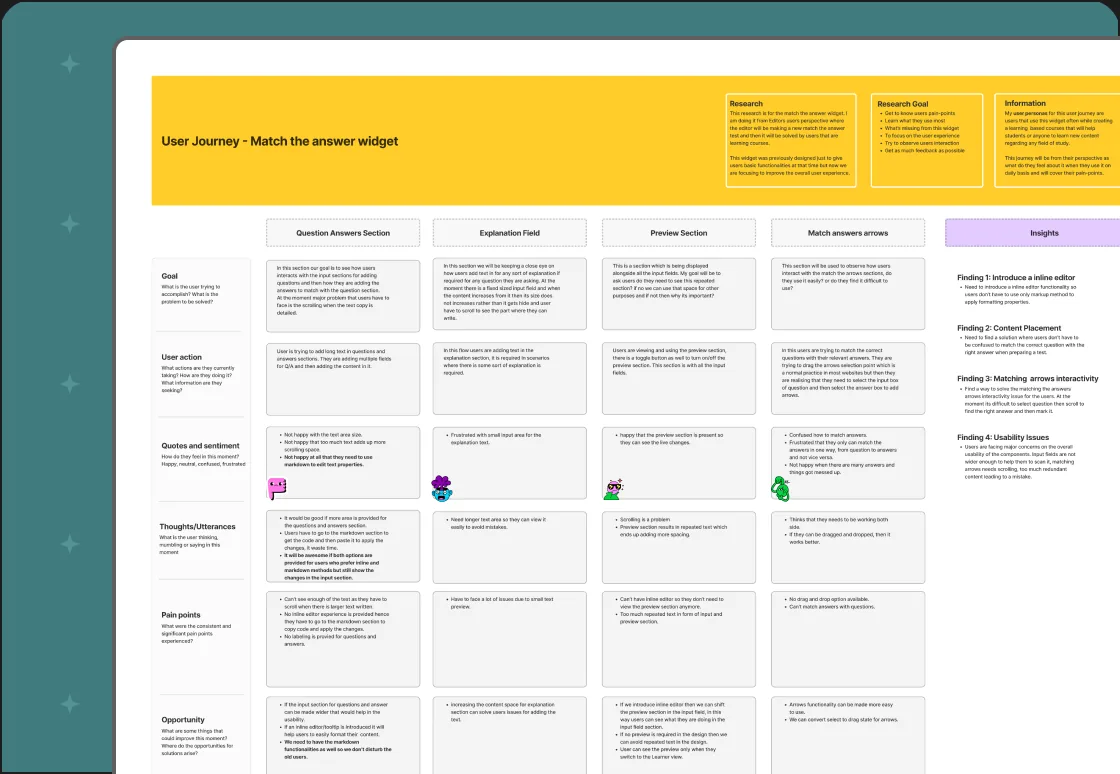Select the green character sticker
The width and height of the screenshot is (1120, 774).
click(x=781, y=489)
